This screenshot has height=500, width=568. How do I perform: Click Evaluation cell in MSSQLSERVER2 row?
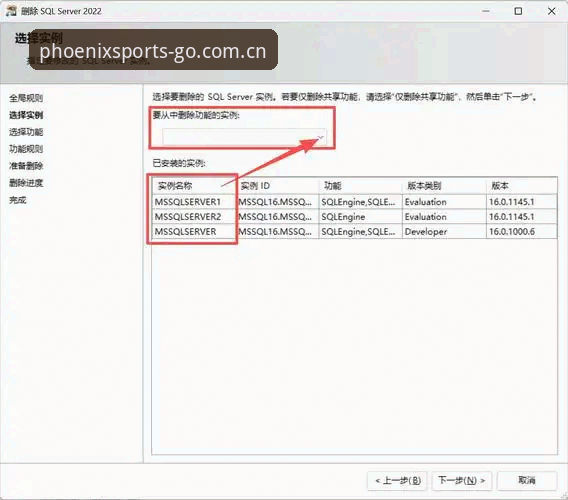[x=444, y=217]
